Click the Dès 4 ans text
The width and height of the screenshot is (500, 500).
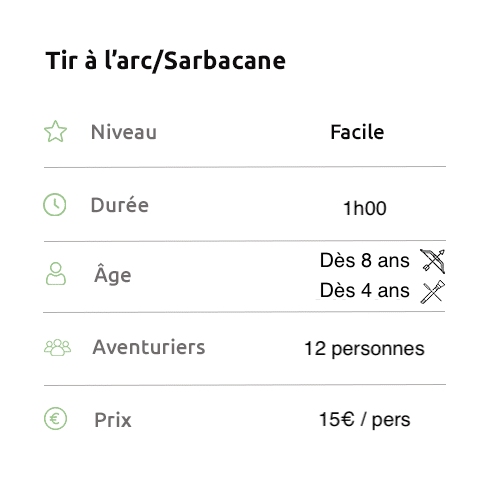[x=364, y=290]
